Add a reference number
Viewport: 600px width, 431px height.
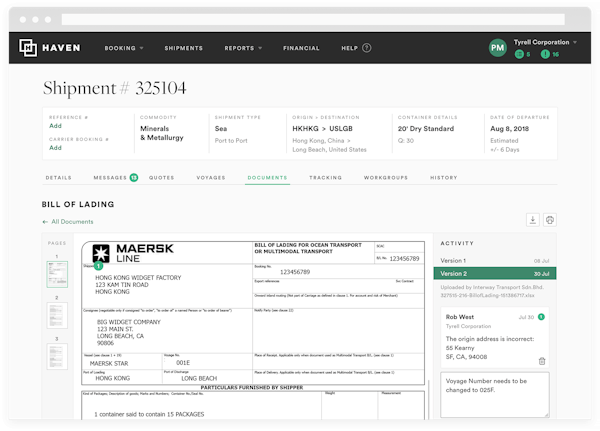click(55, 127)
